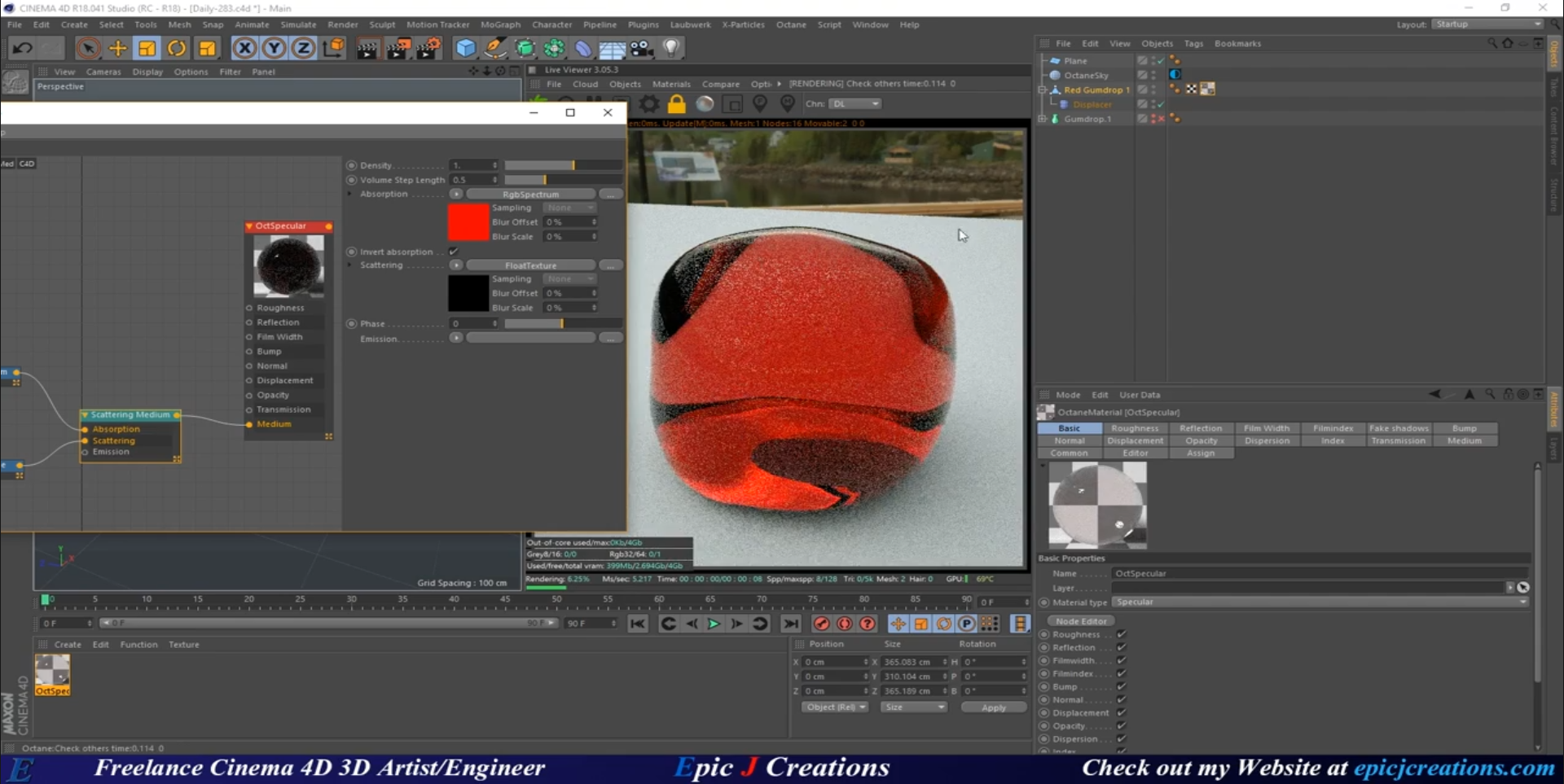Adjust the Density slider
Screen dimensions: 1564x784
(563, 165)
